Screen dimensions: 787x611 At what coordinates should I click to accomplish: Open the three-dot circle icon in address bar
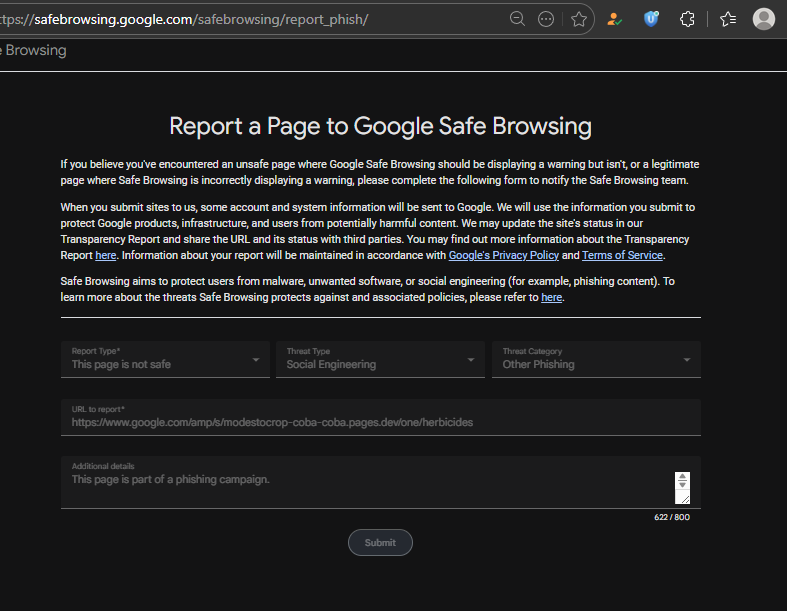click(x=546, y=19)
